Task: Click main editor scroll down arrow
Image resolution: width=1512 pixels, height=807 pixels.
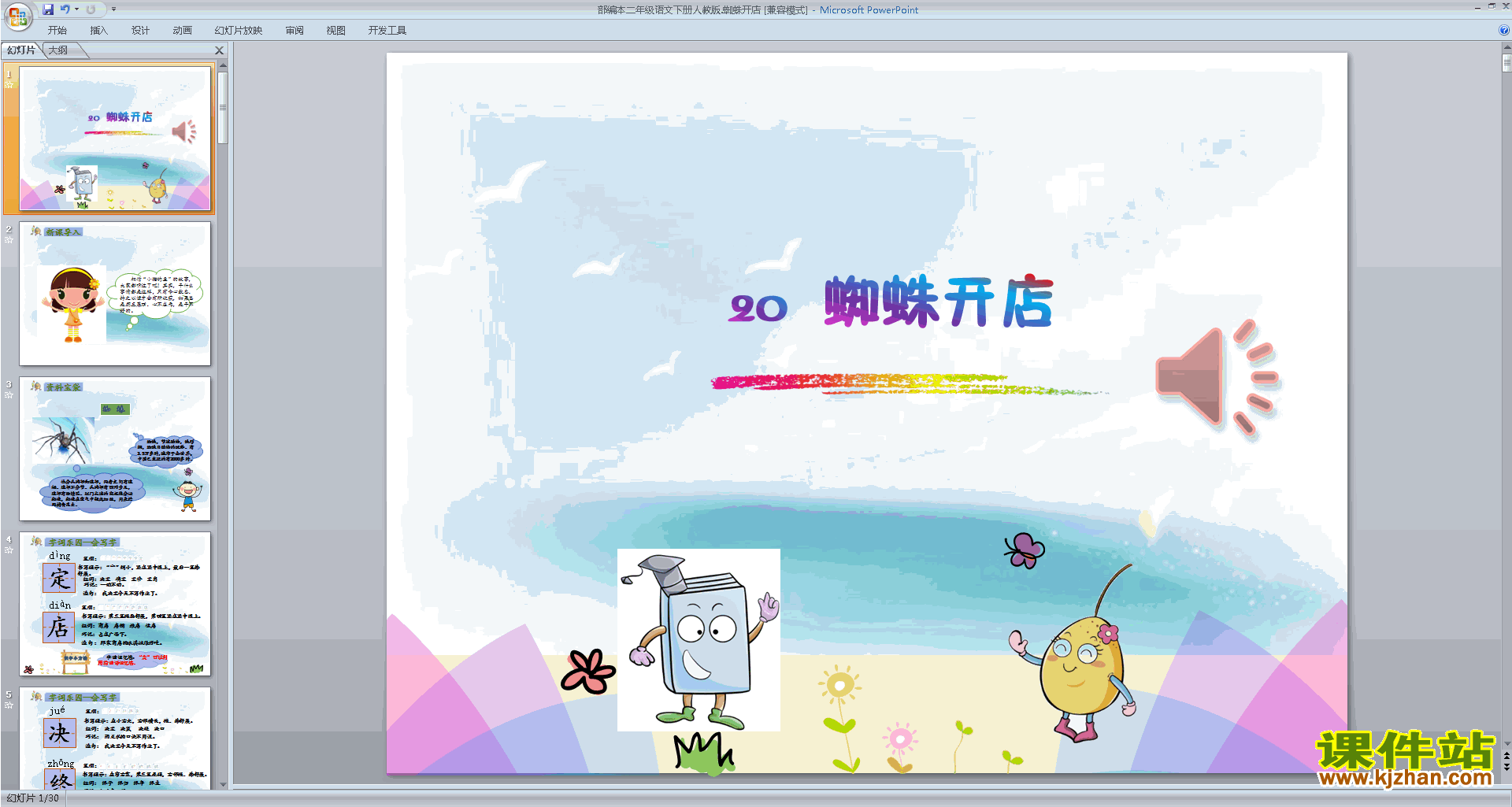Action: pyautogui.click(x=1506, y=742)
